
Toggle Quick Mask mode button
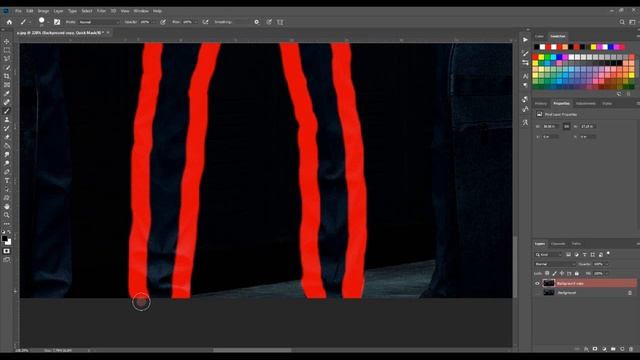(x=7, y=251)
